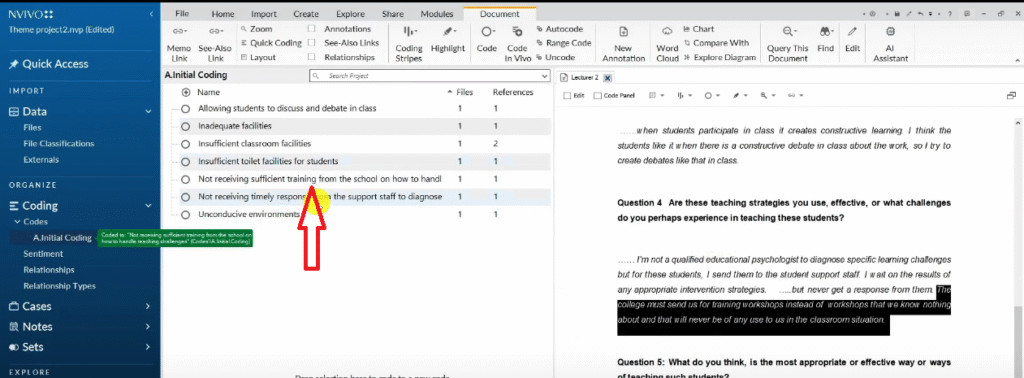Collapse the NVivo navigation sidebar

tap(151, 14)
